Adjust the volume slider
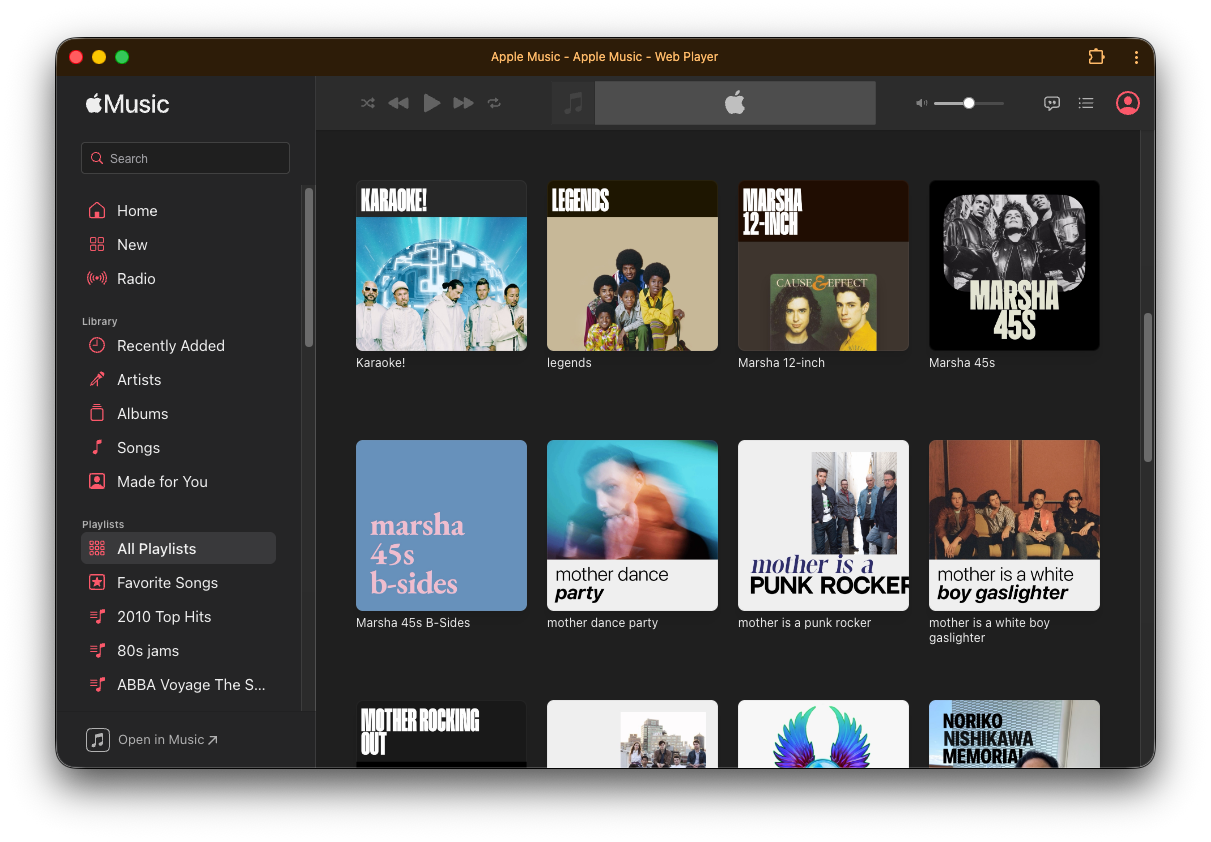1211x842 pixels. 968,103
